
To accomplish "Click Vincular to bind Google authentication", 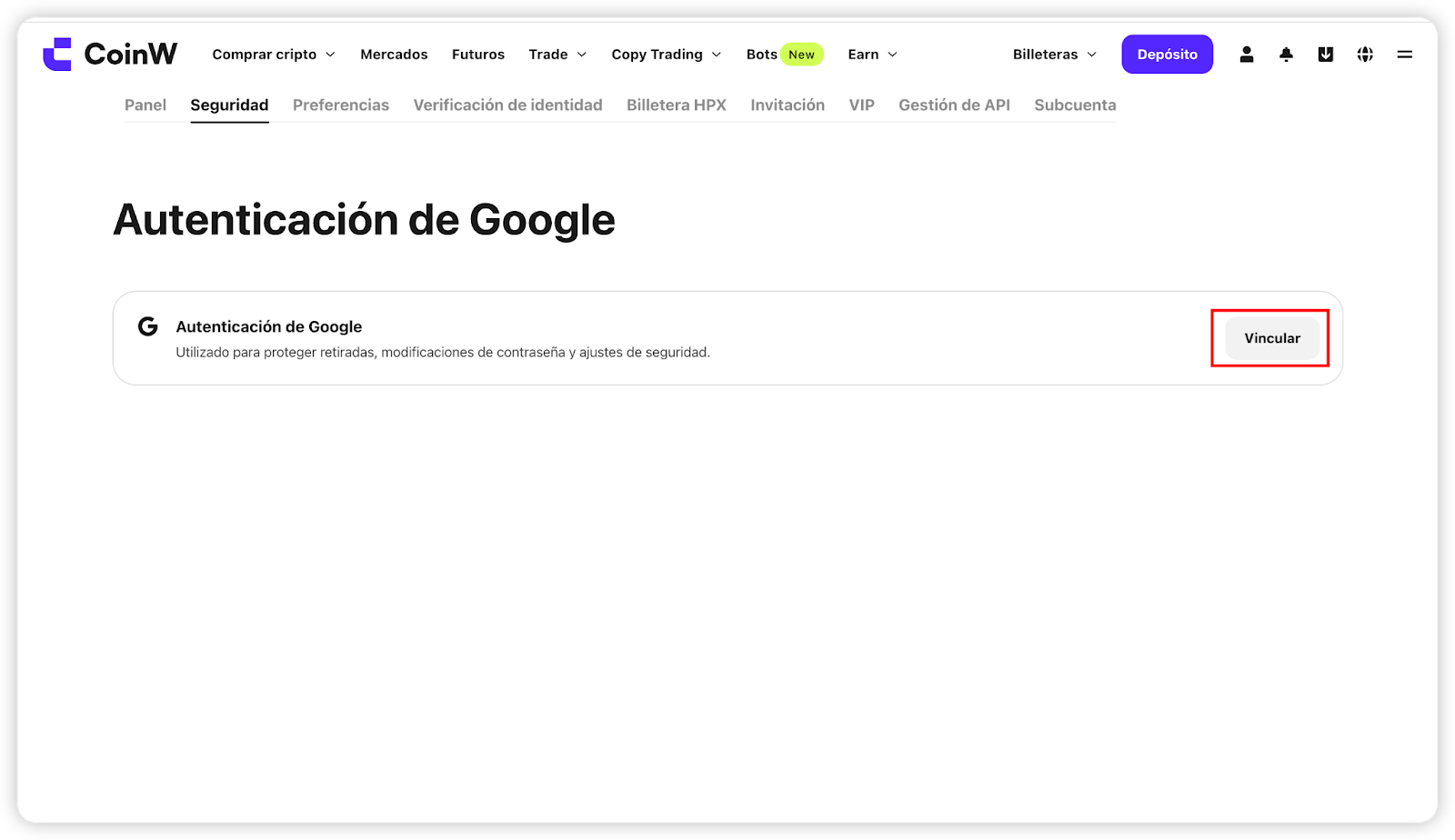I will pyautogui.click(x=1272, y=338).
